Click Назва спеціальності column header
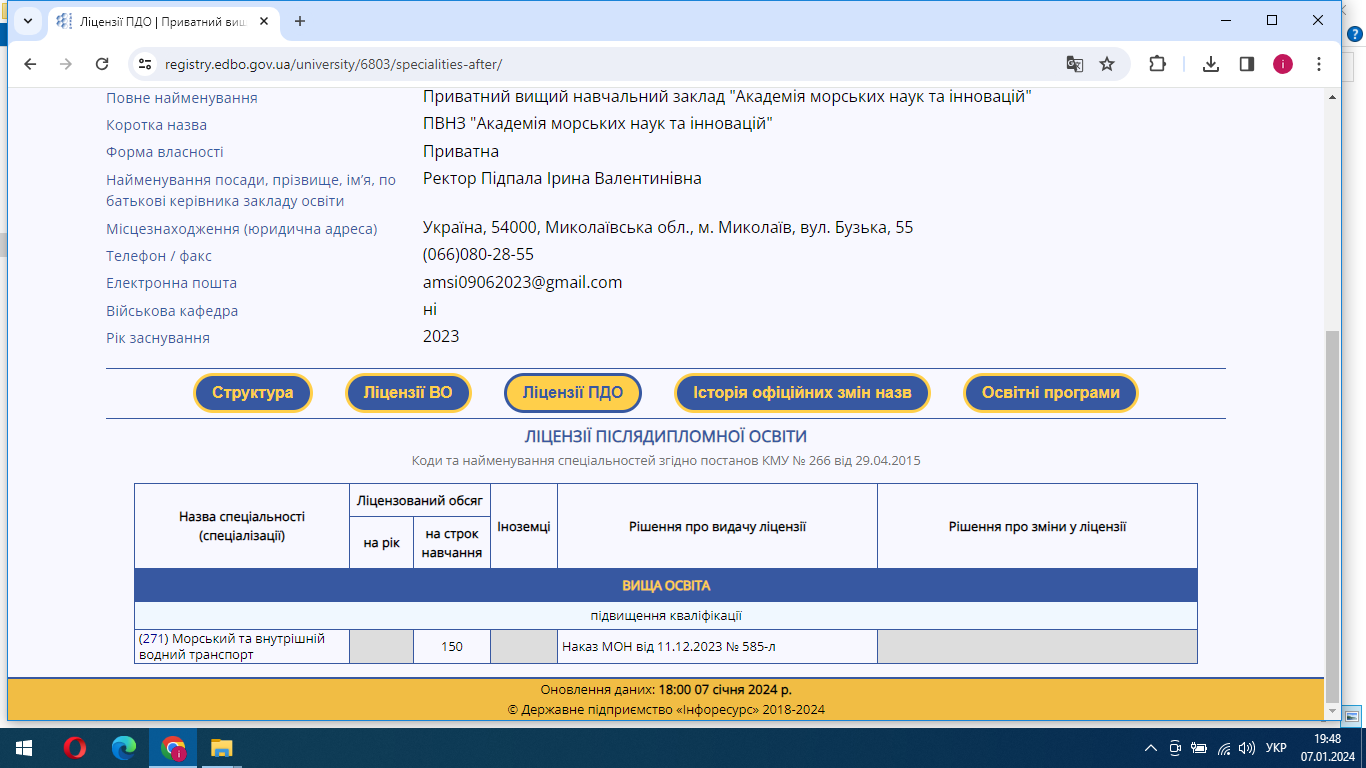The width and height of the screenshot is (1366, 768). [242, 527]
